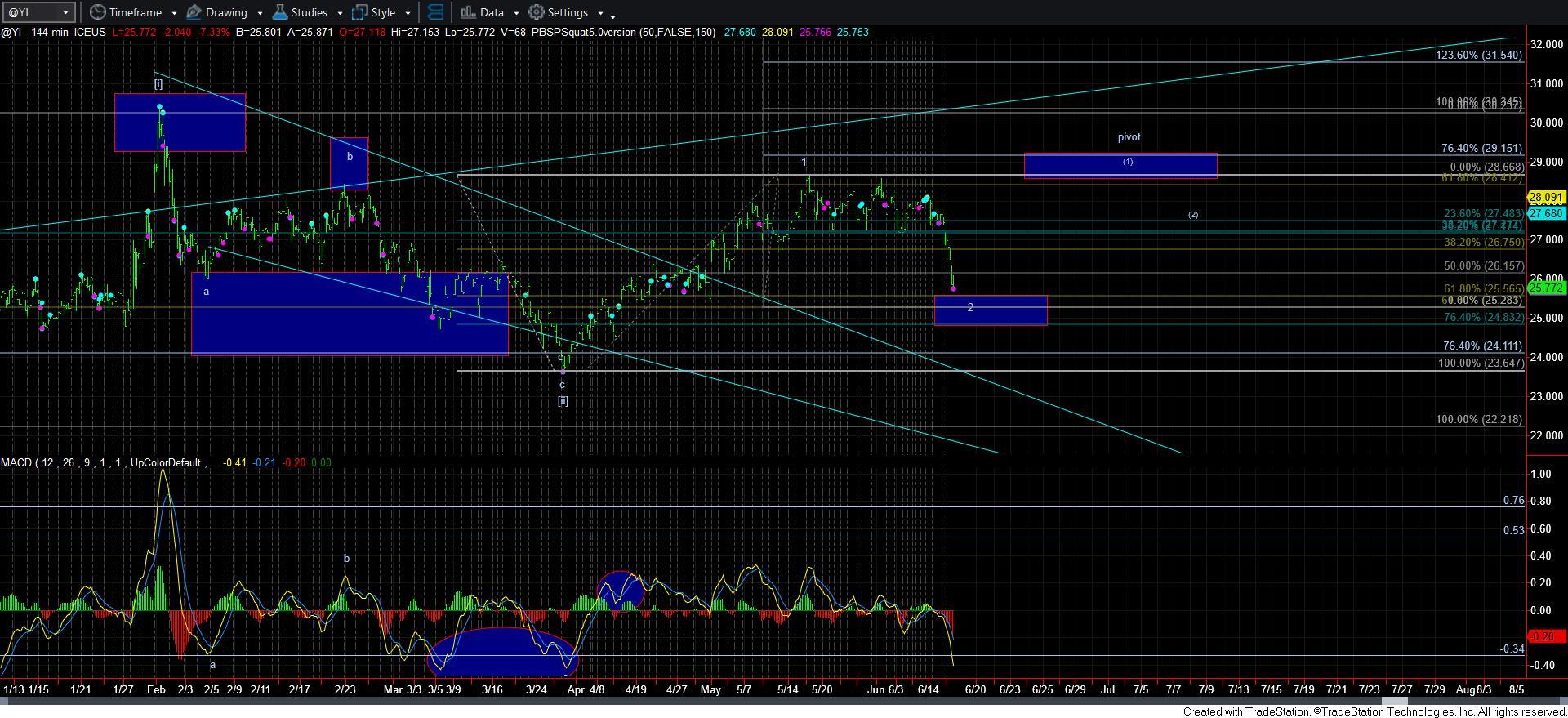Viewport: 1568px width, 718px height.
Task: Select the blue wave 2 target rectangle
Action: pyautogui.click(x=991, y=310)
